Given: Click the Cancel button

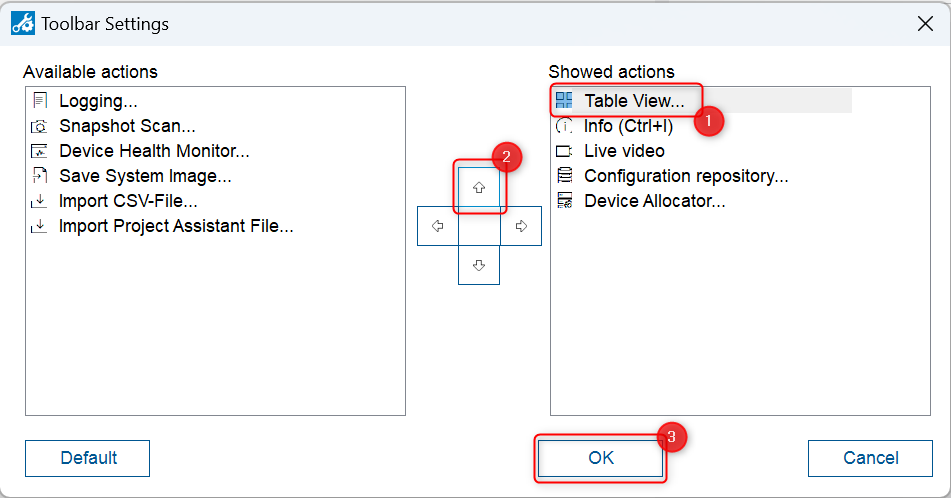Looking at the screenshot, I should tap(870, 458).
